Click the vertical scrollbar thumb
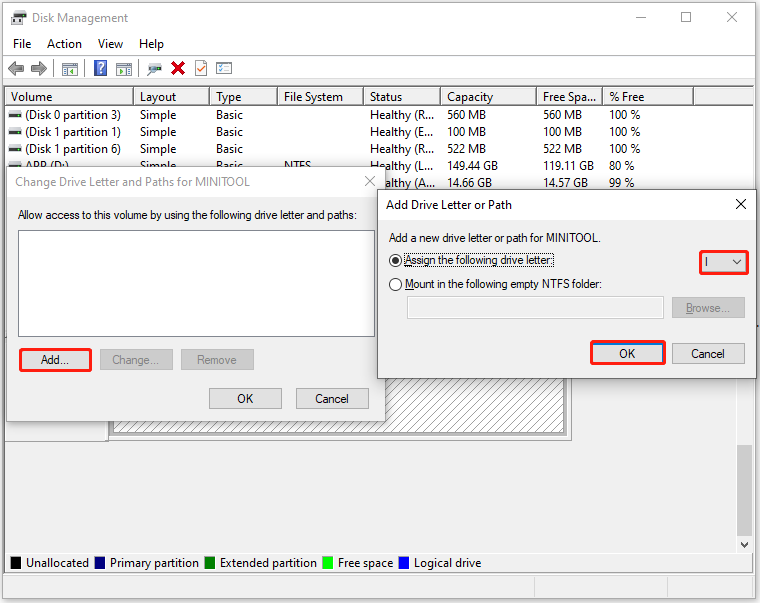 click(x=744, y=490)
